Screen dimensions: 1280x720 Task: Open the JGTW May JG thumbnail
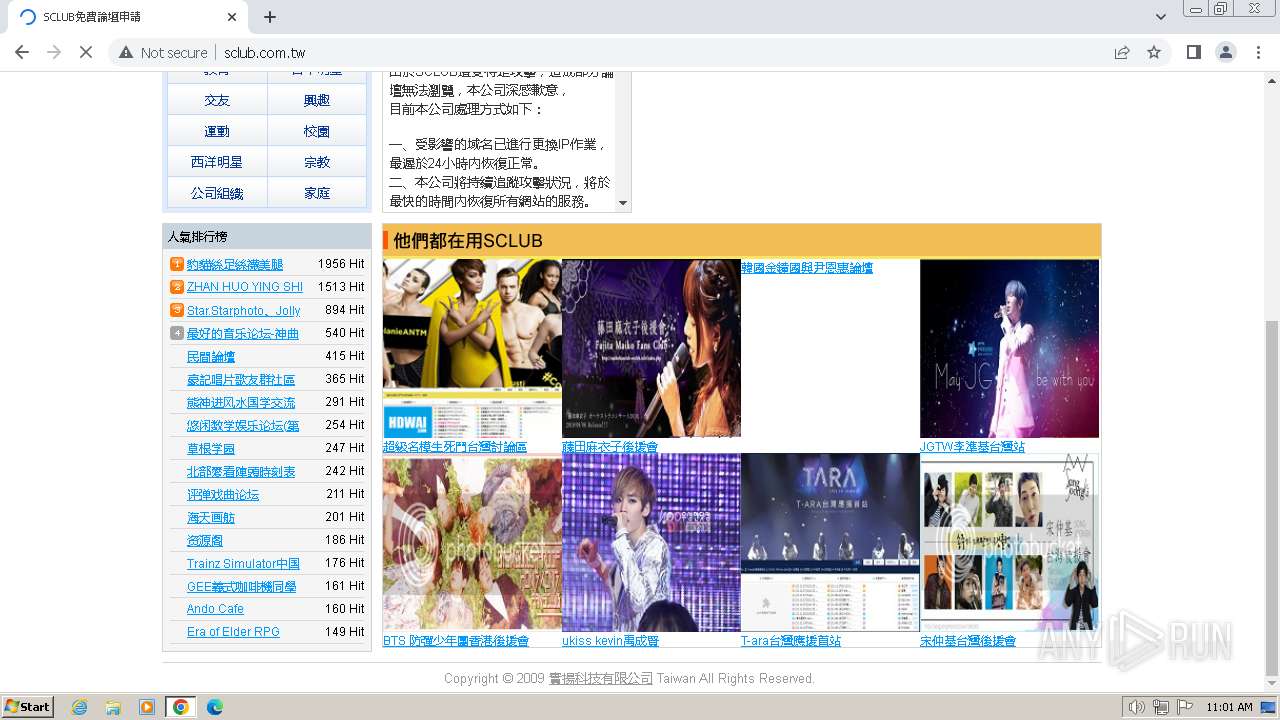pos(1009,348)
